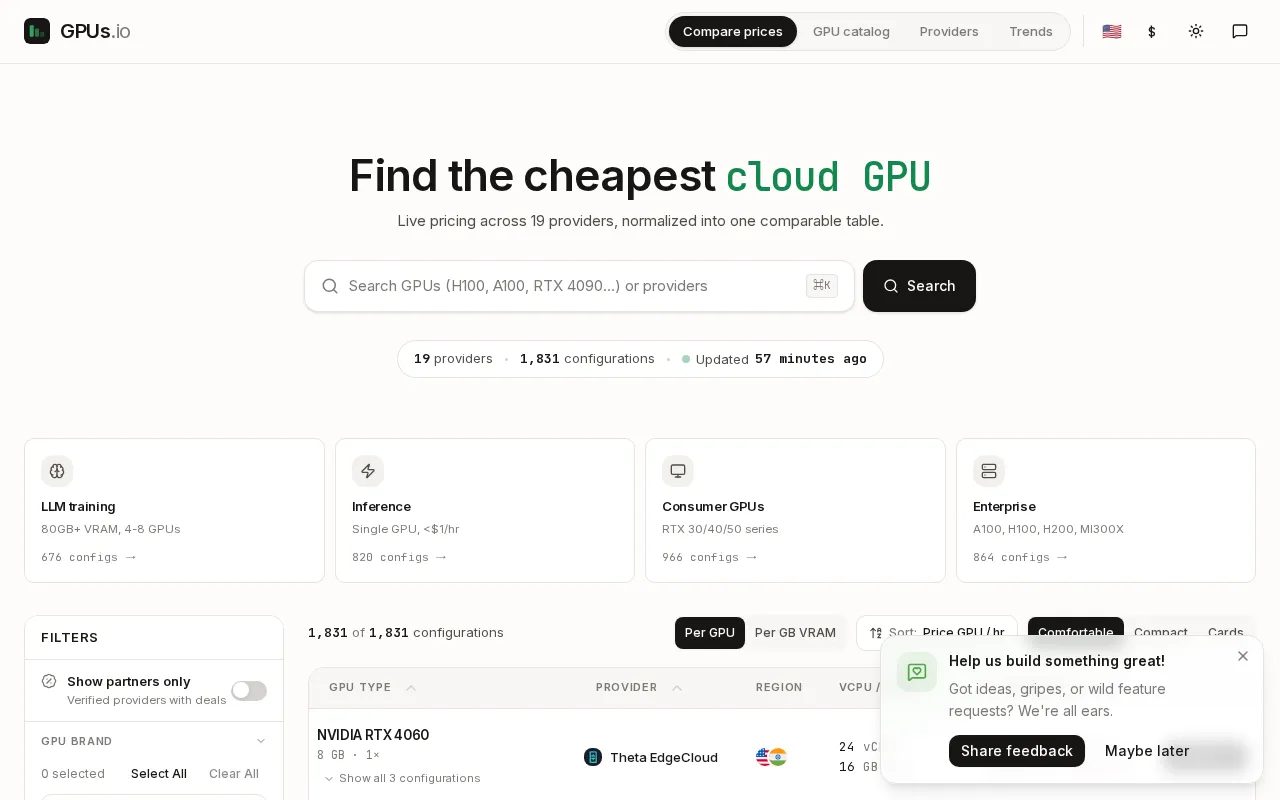This screenshot has height=800, width=1280.
Task: Select Compact table density
Action: (1161, 633)
